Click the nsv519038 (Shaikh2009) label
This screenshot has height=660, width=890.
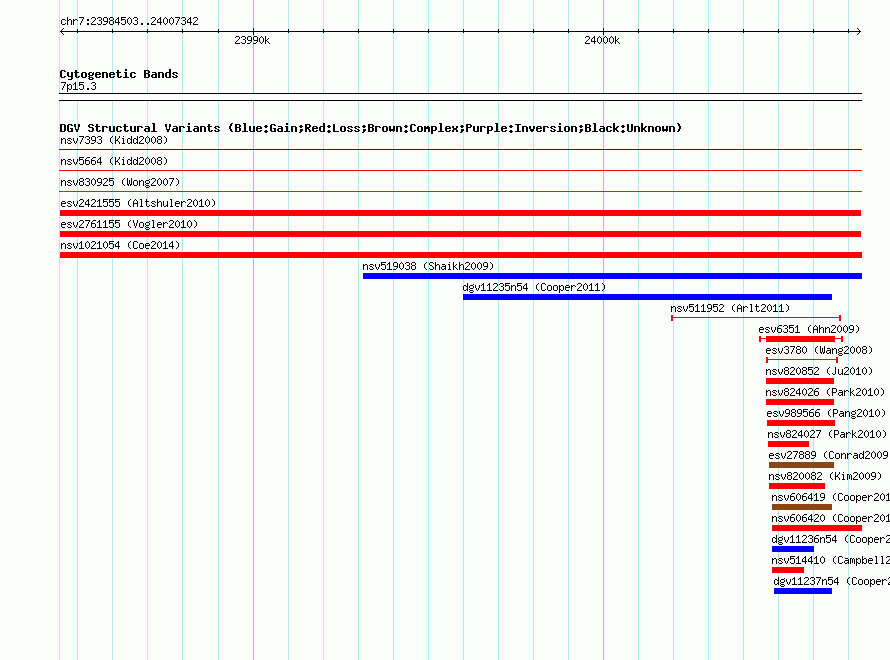[428, 266]
